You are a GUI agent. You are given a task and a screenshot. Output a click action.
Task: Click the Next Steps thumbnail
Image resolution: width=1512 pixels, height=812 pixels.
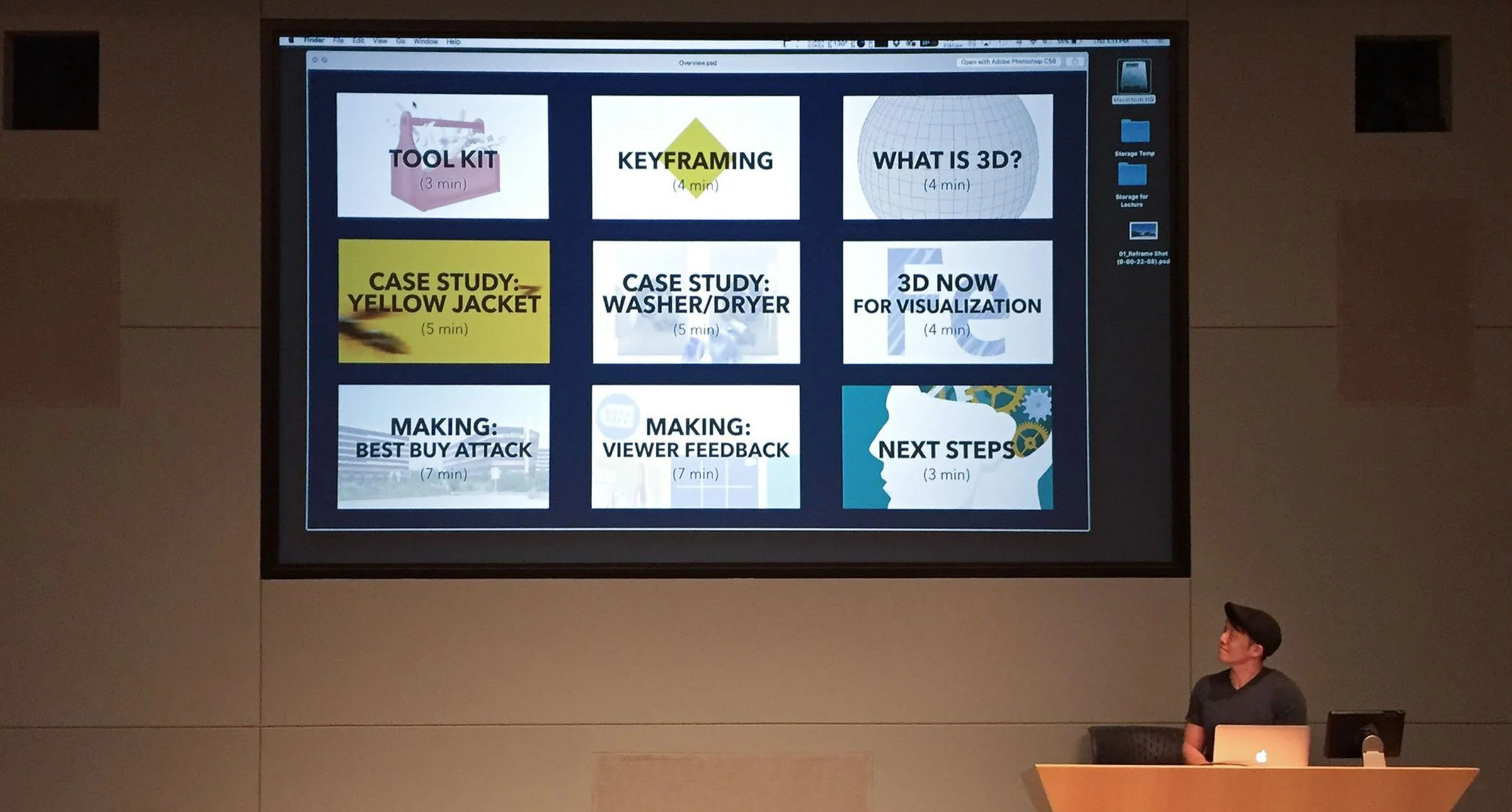click(x=947, y=447)
